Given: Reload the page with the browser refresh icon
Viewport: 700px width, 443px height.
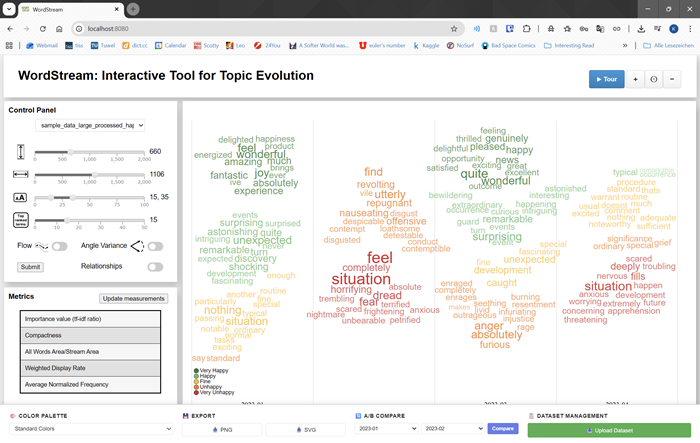Looking at the screenshot, I should pos(43,29).
